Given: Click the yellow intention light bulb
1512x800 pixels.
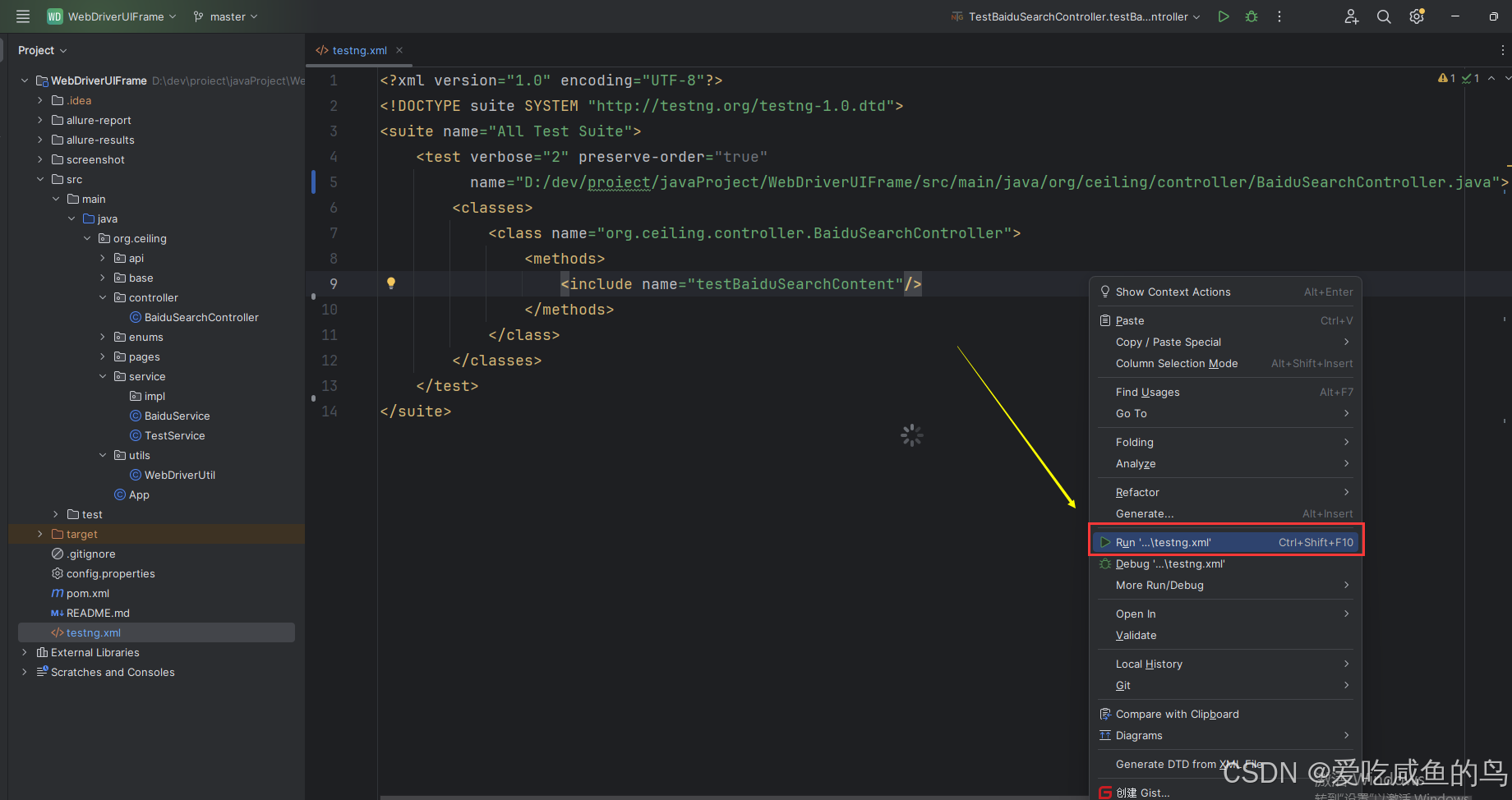Looking at the screenshot, I should click(391, 283).
